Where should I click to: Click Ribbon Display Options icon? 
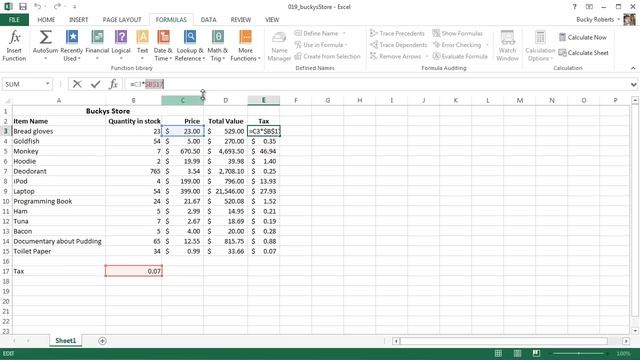point(589,7)
